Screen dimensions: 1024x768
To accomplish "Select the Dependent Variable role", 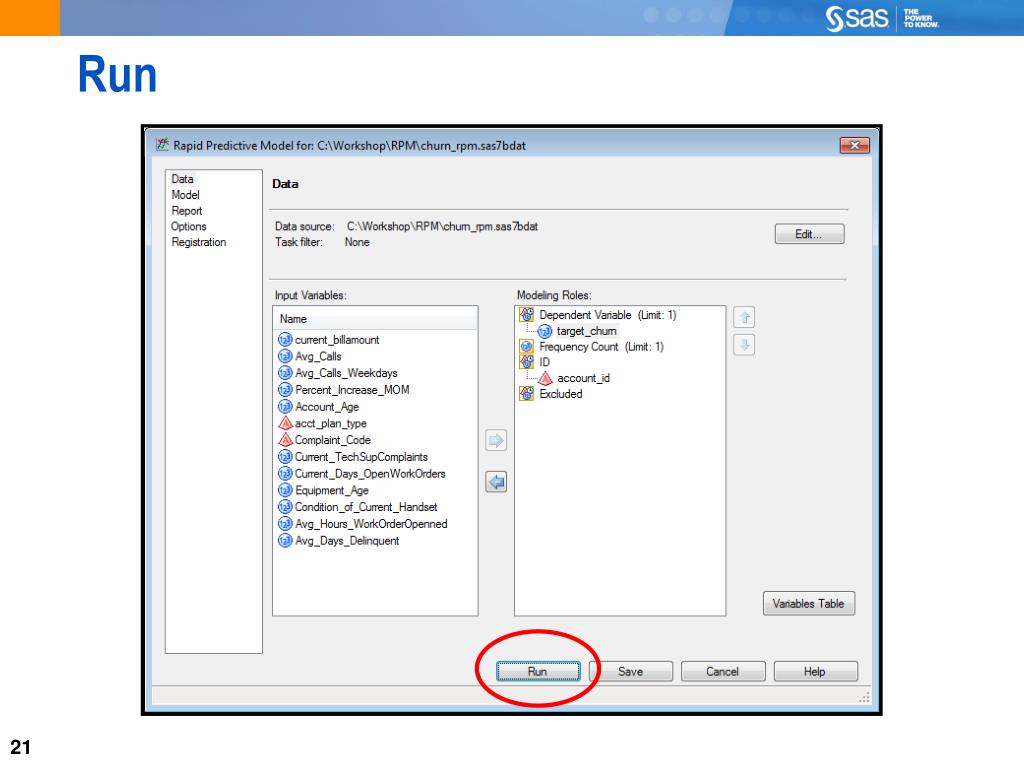I will (x=608, y=315).
